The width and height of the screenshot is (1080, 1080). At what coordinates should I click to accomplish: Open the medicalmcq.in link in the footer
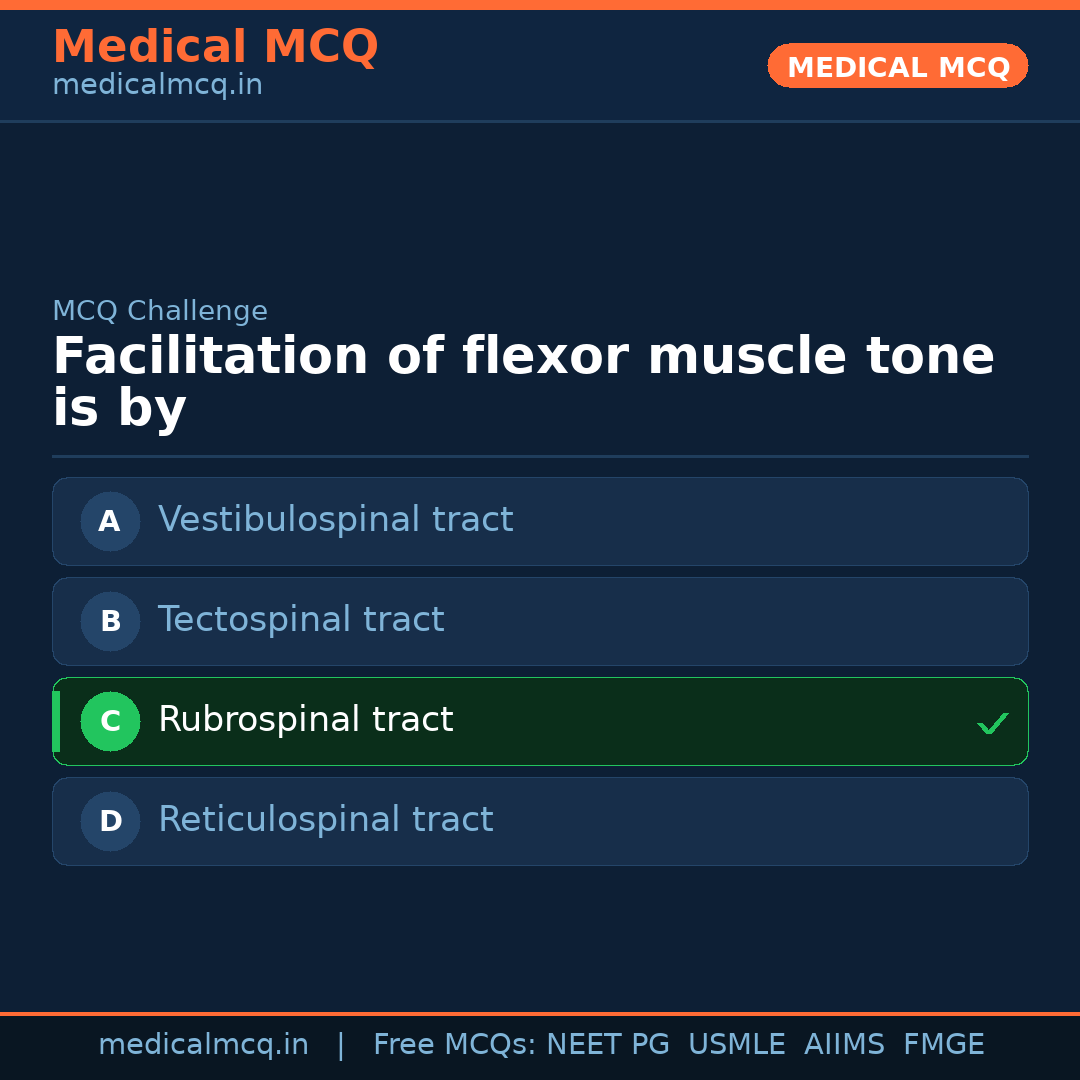[203, 1045]
